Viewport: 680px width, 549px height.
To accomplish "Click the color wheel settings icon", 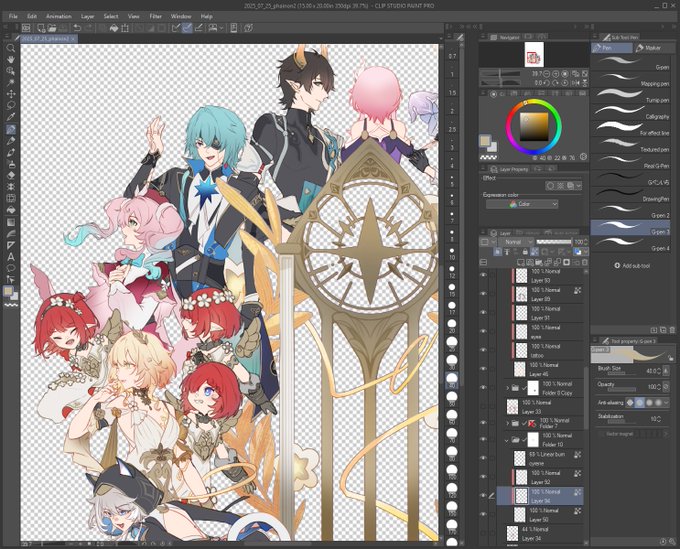I will point(583,157).
